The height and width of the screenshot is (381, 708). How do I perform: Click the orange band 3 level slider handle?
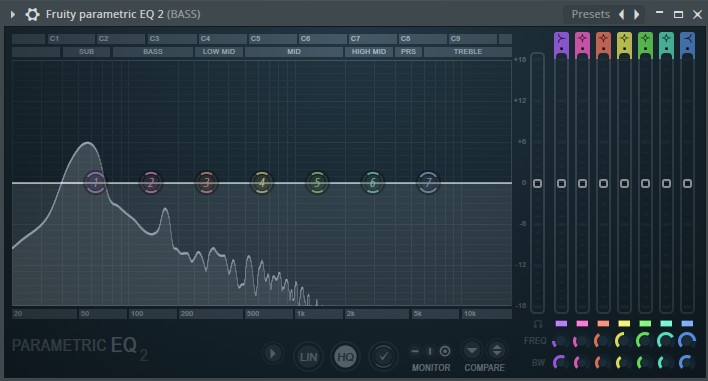[603, 183]
